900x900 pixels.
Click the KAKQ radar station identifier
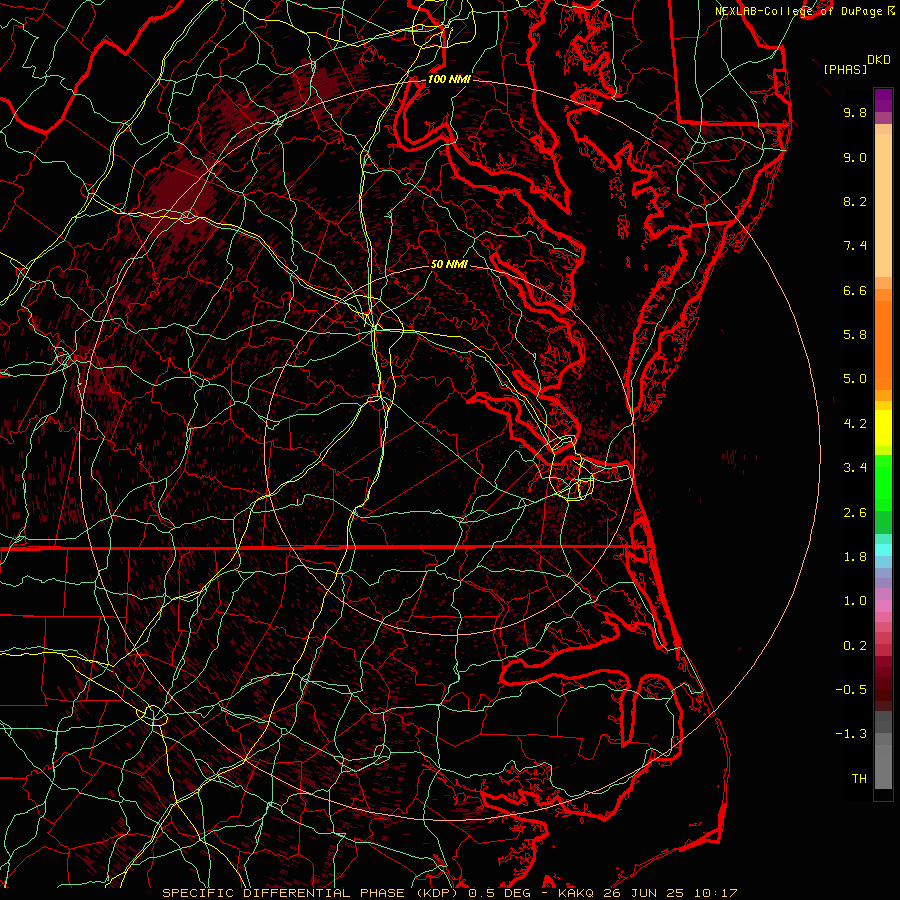click(577, 893)
